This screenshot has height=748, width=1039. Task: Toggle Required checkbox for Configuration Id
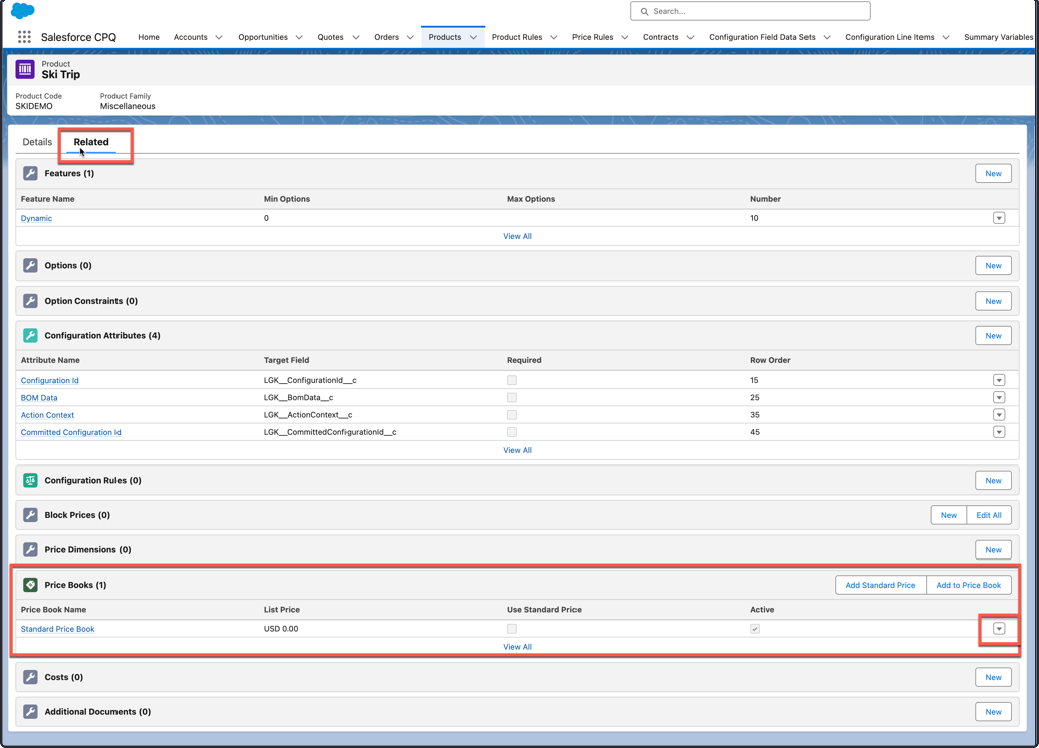click(512, 380)
